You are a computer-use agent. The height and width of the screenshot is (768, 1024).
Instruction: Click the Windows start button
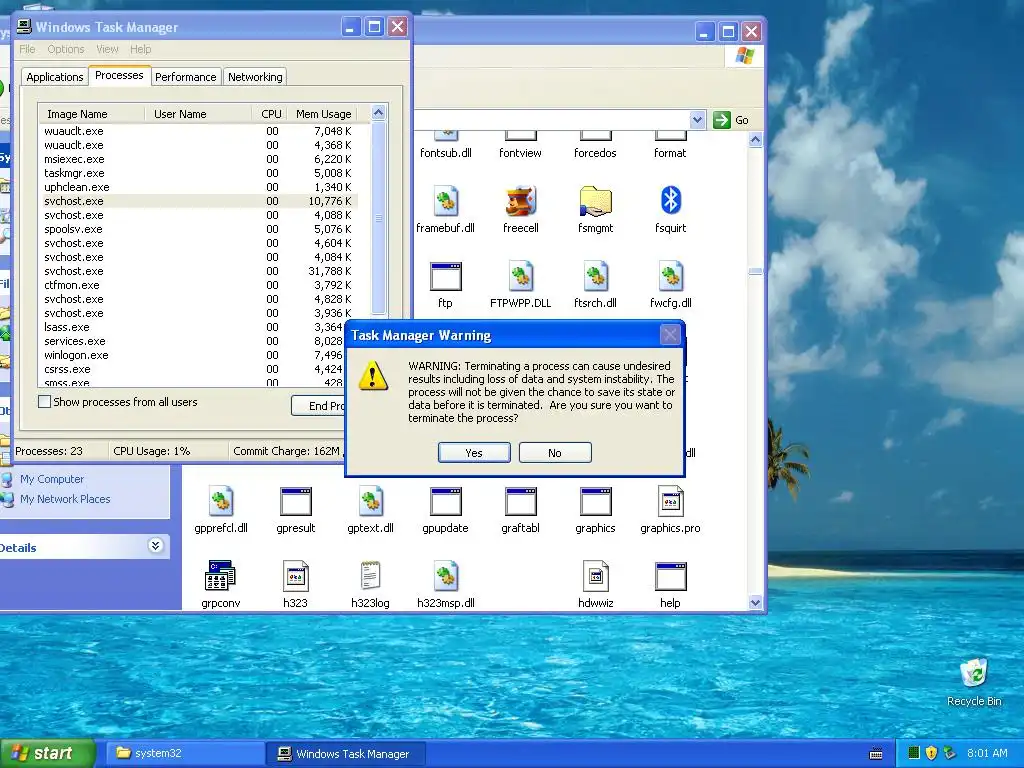[47, 754]
